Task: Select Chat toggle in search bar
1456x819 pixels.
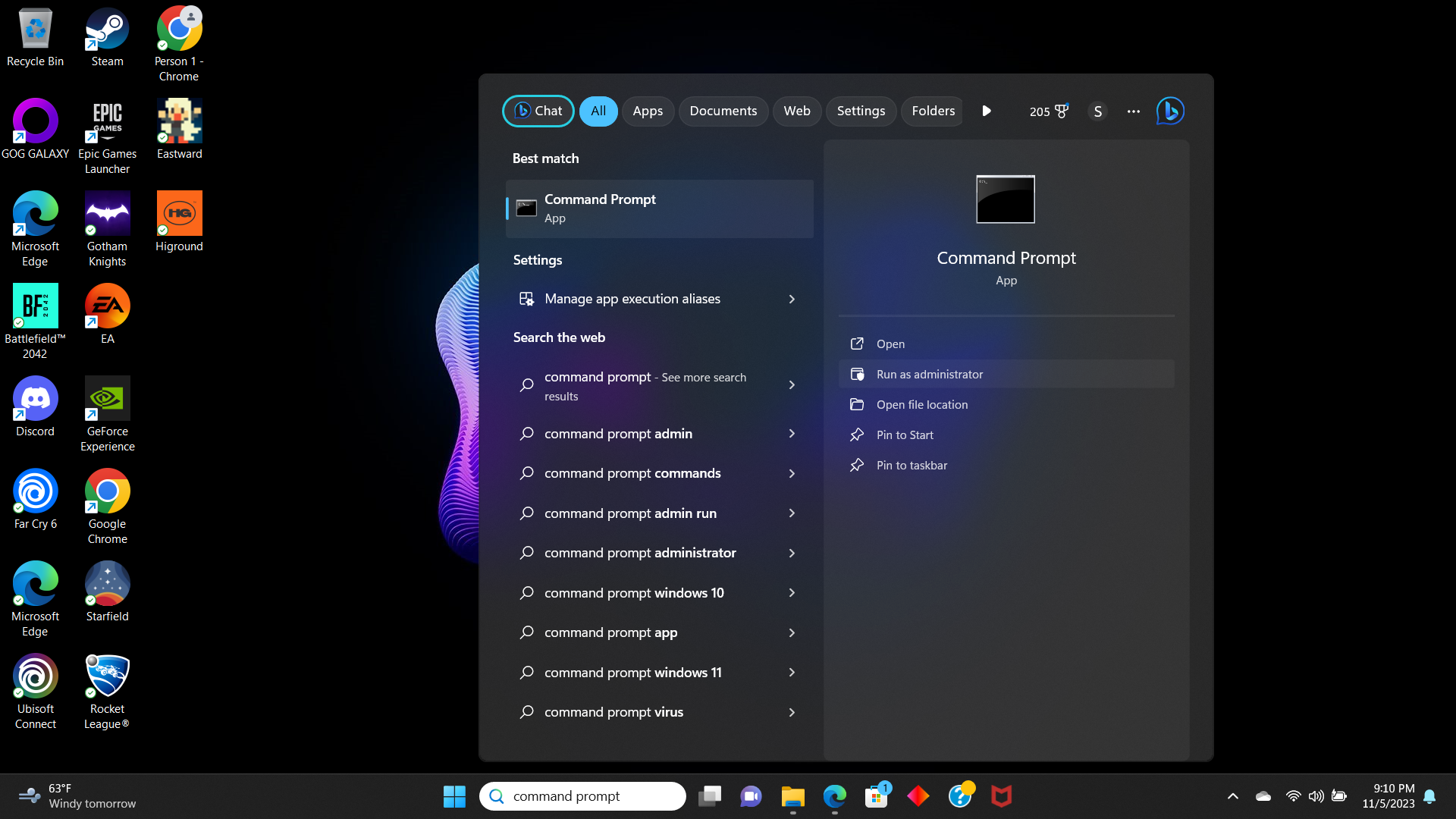Action: [538, 110]
